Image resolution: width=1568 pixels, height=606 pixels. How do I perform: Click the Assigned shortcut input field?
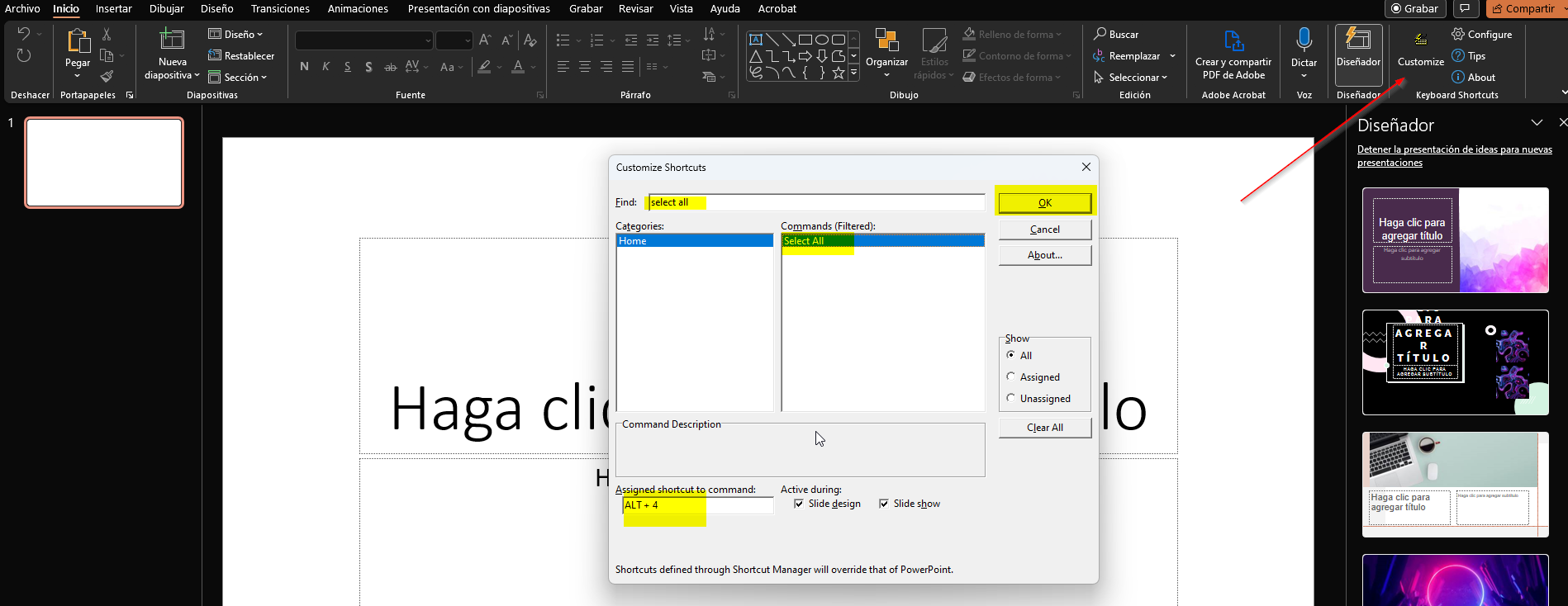698,505
